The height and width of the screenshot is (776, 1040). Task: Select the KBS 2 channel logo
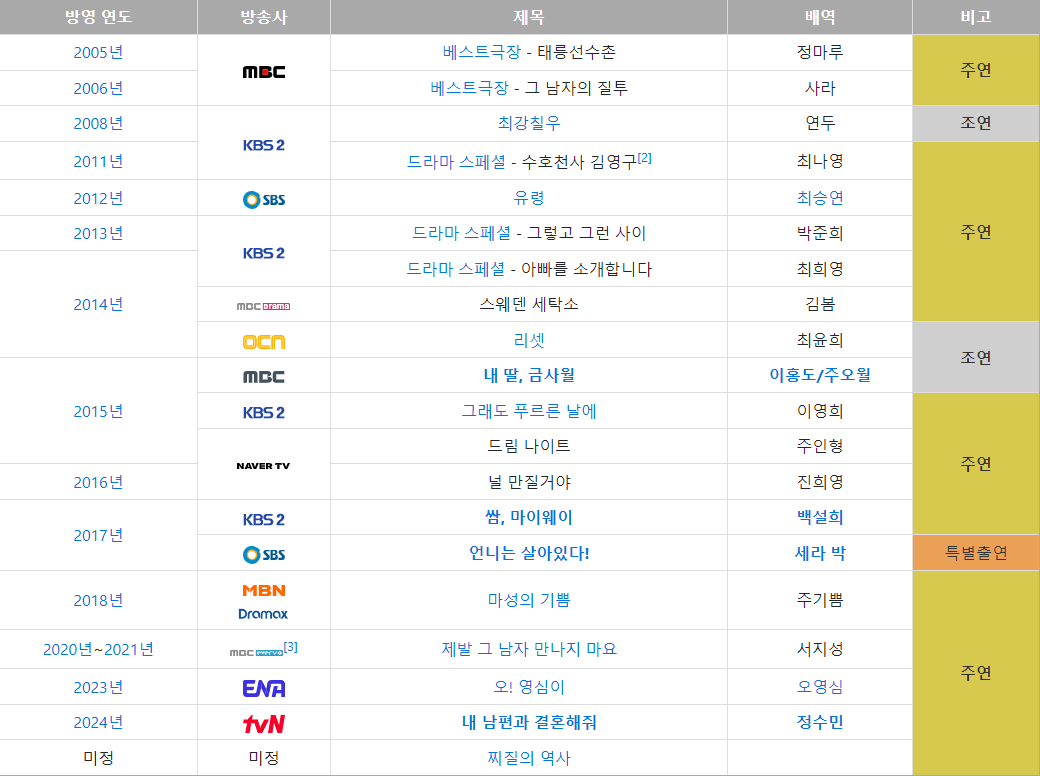[266, 142]
